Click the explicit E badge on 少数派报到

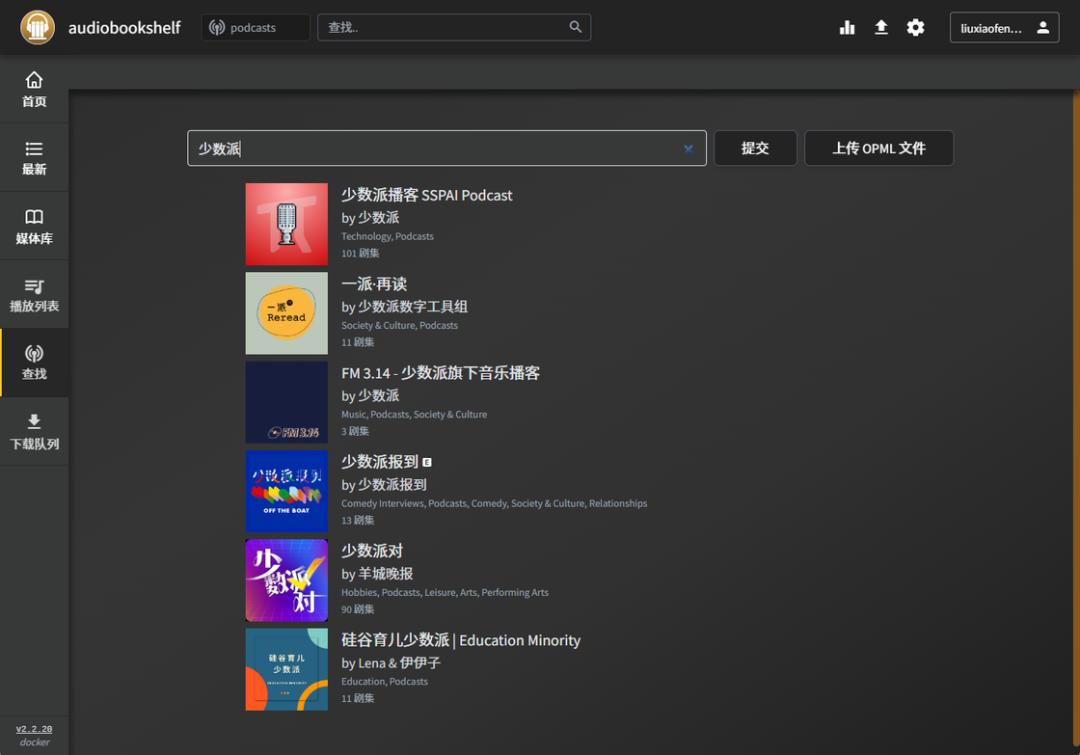pyautogui.click(x=427, y=462)
